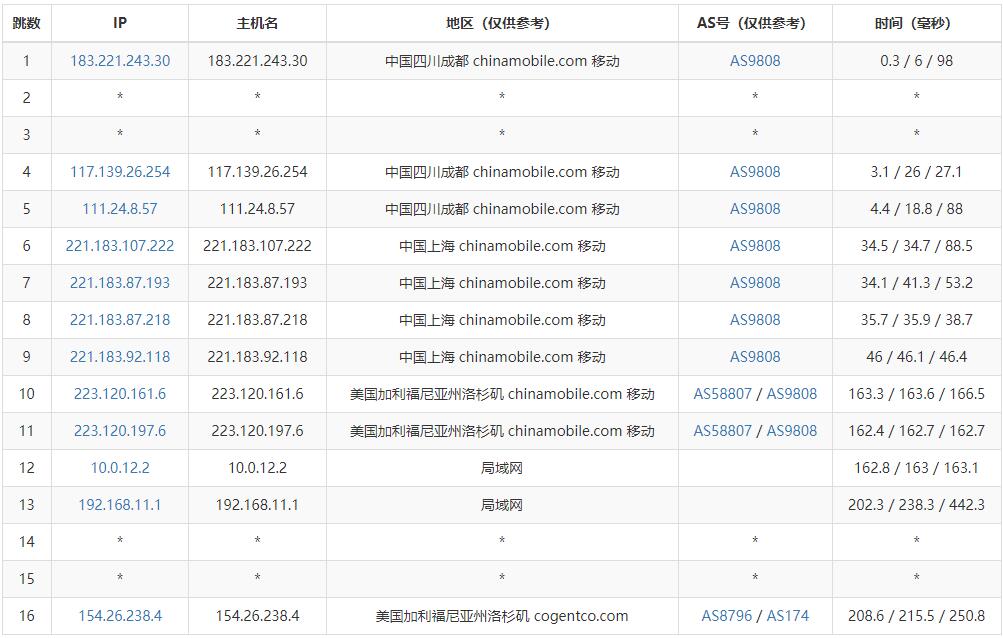Viewport: 1003px width, 638px height.
Task: Select hostname cell 221.183.107.222
Action: coord(257,246)
